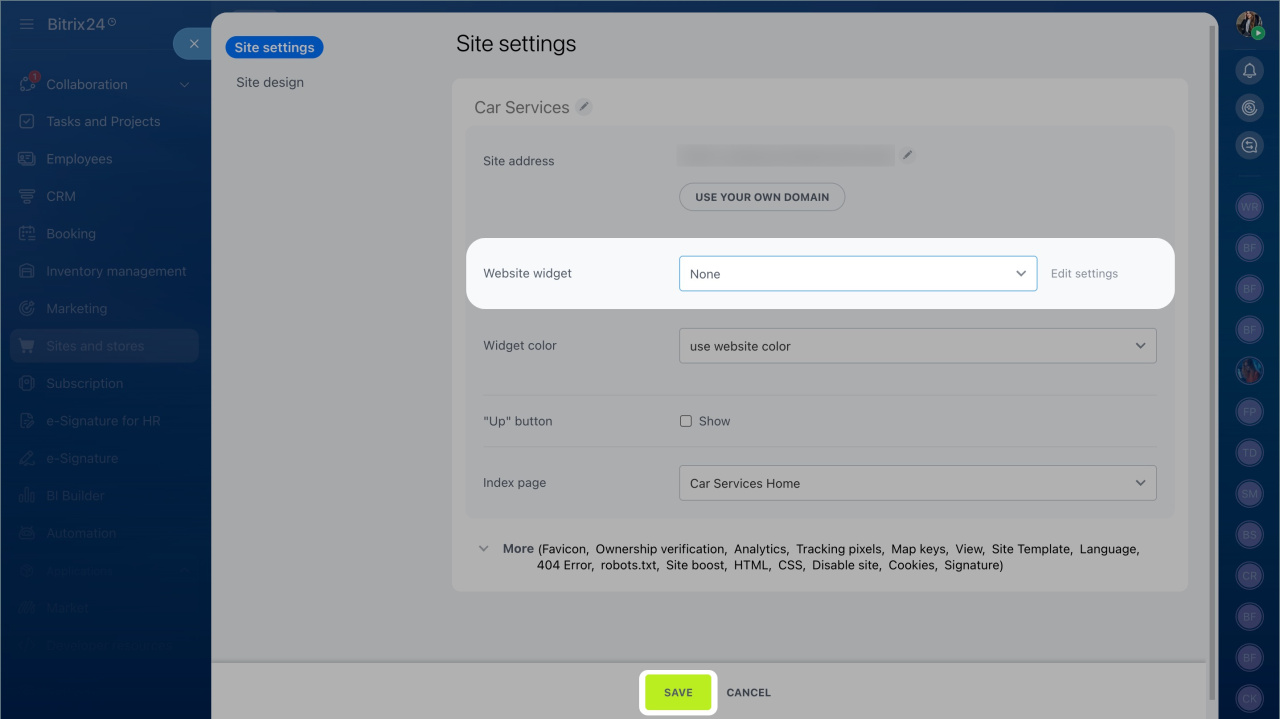The image size is (1280, 719).
Task: Open the Website widget dropdown
Action: pos(857,274)
